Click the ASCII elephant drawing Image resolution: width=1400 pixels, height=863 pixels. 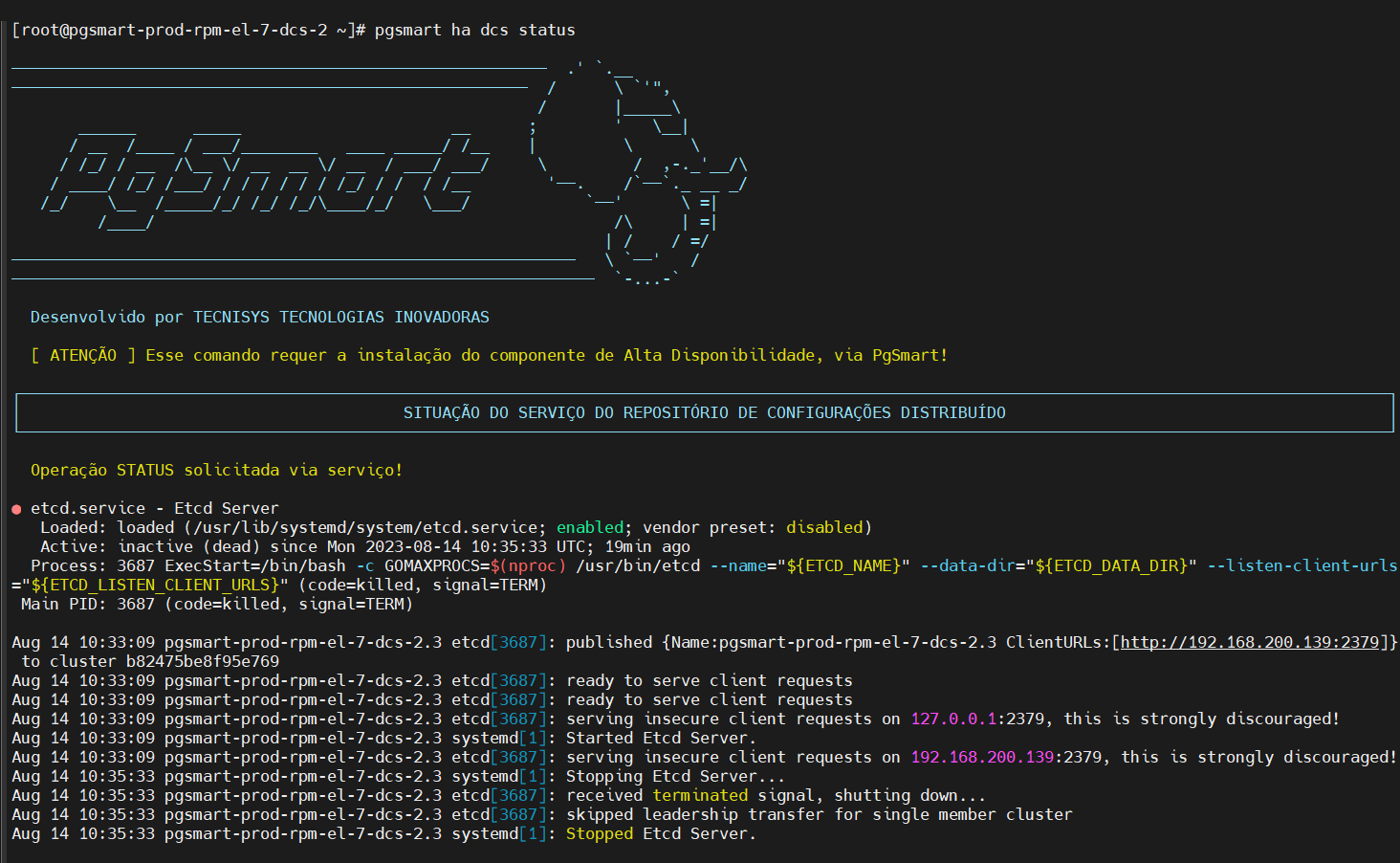636,172
